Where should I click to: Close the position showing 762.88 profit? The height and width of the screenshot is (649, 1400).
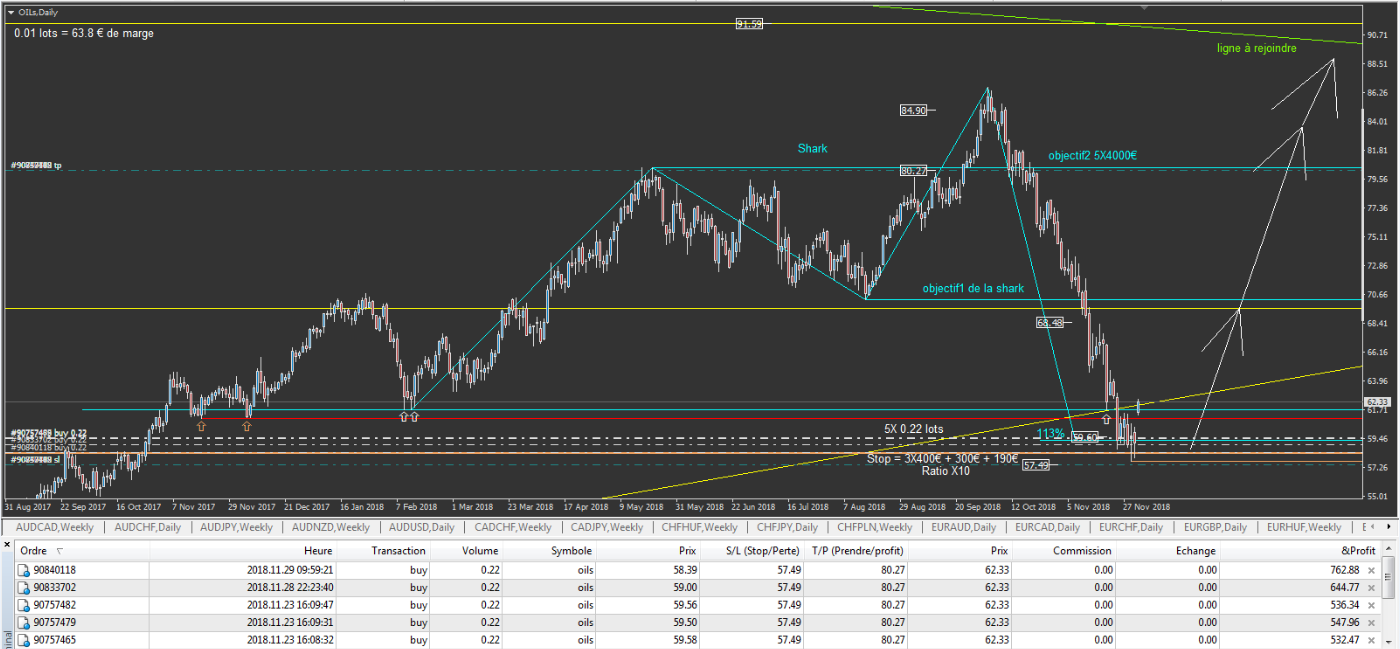[x=1371, y=570]
